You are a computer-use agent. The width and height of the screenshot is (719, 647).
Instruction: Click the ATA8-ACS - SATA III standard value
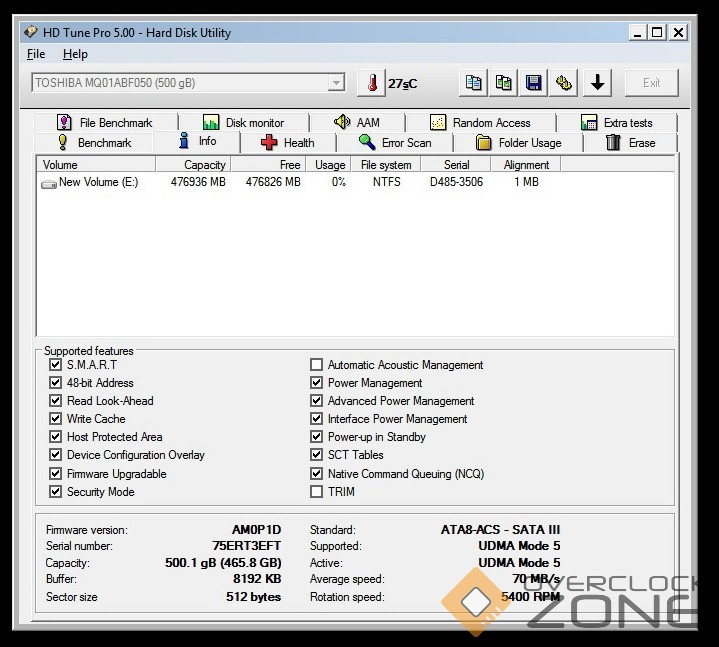click(500, 530)
